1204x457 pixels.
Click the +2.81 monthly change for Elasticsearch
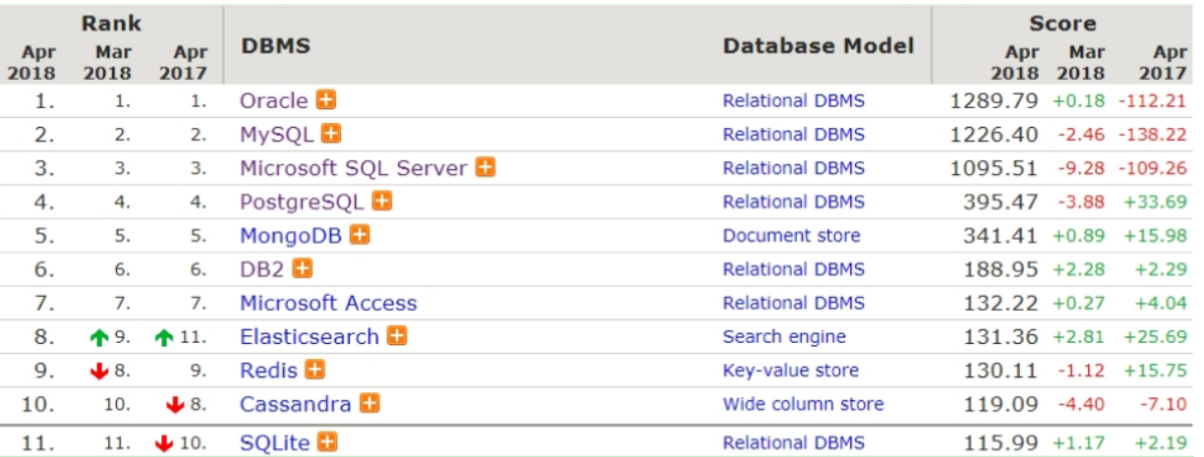point(1078,337)
